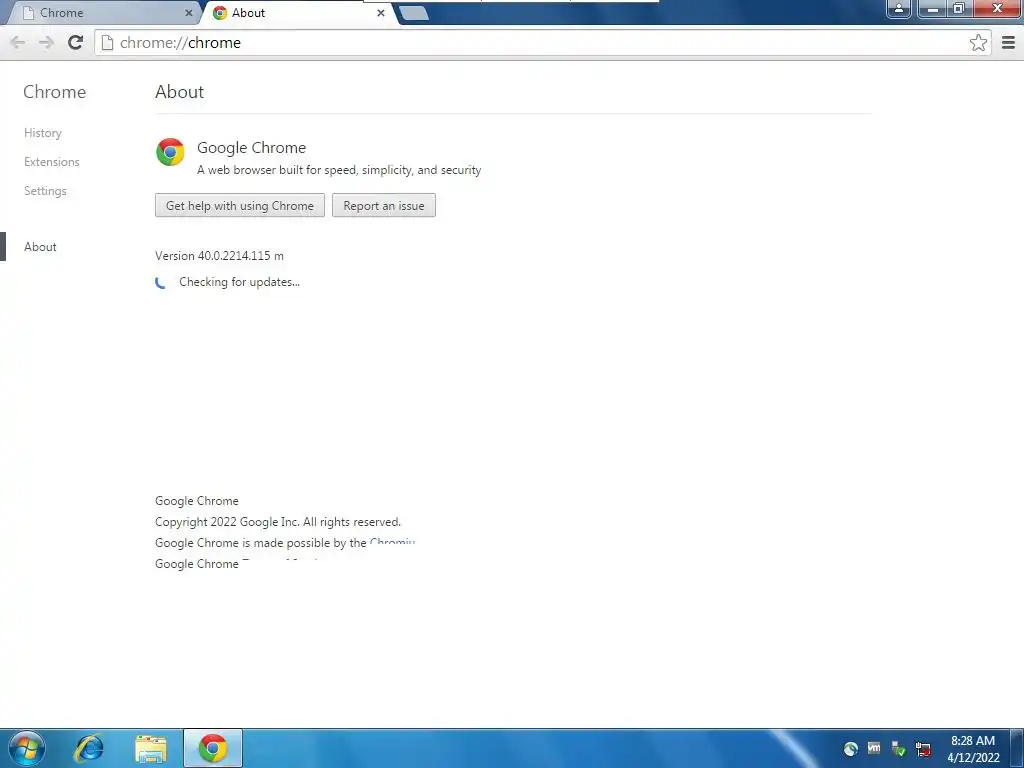Open Extensions in the sidebar

(52, 161)
